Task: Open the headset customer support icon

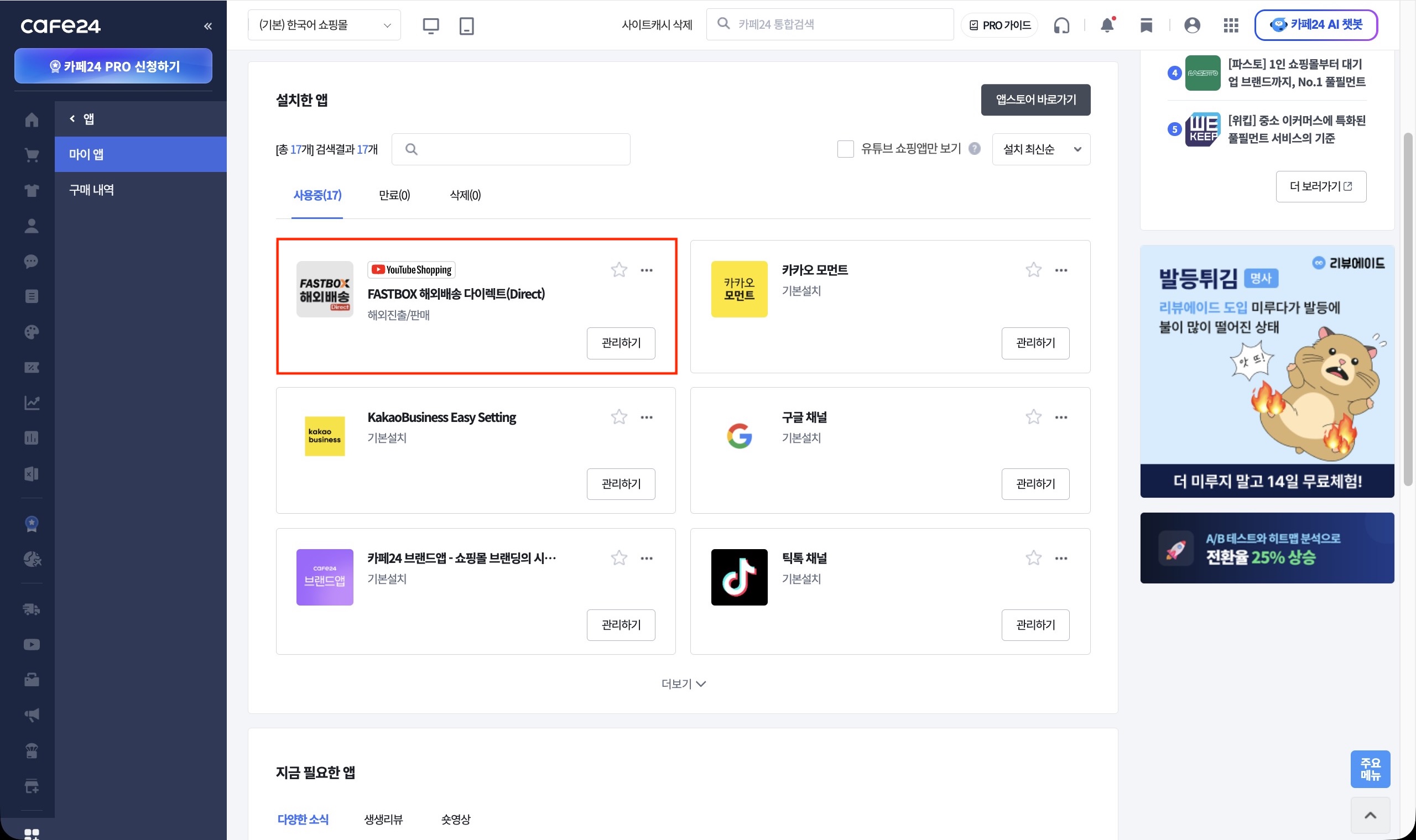Action: [1061, 25]
